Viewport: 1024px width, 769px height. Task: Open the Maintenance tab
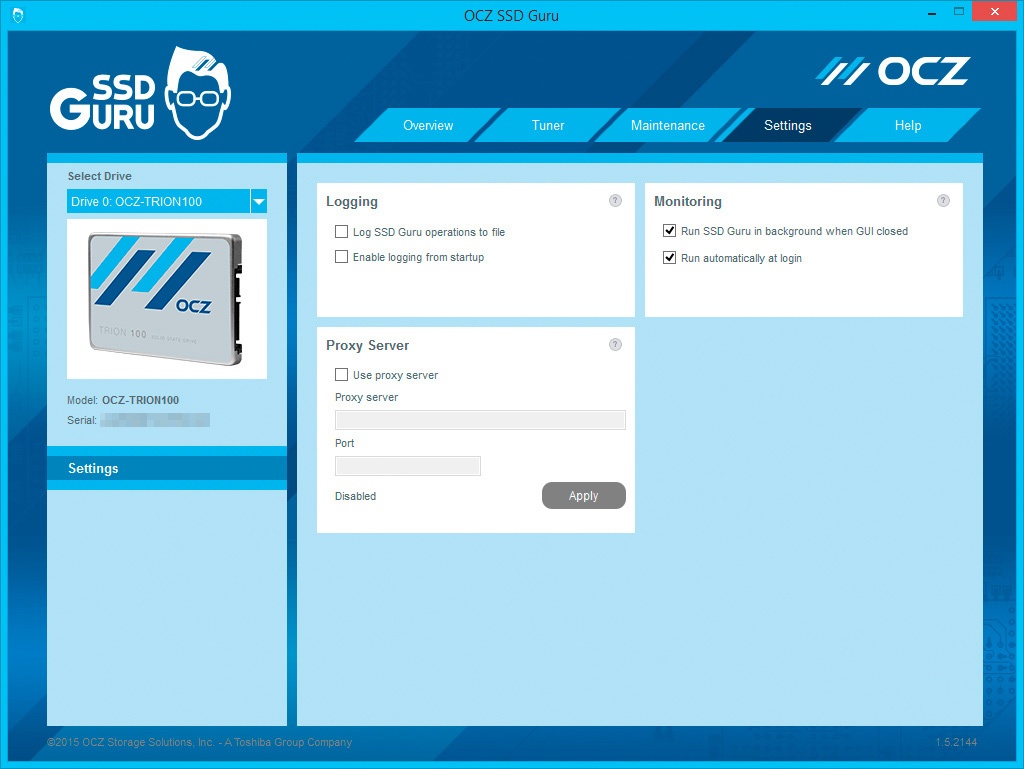pos(667,125)
